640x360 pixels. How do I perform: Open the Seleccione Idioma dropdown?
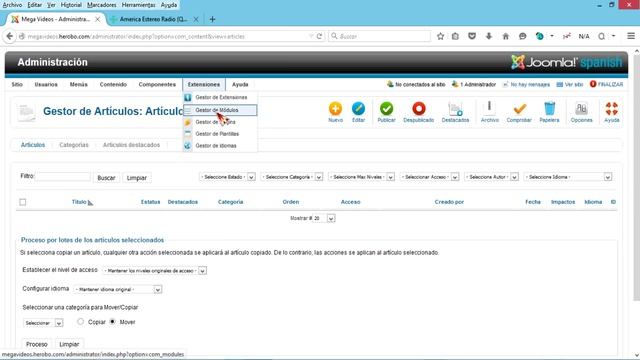(568, 177)
